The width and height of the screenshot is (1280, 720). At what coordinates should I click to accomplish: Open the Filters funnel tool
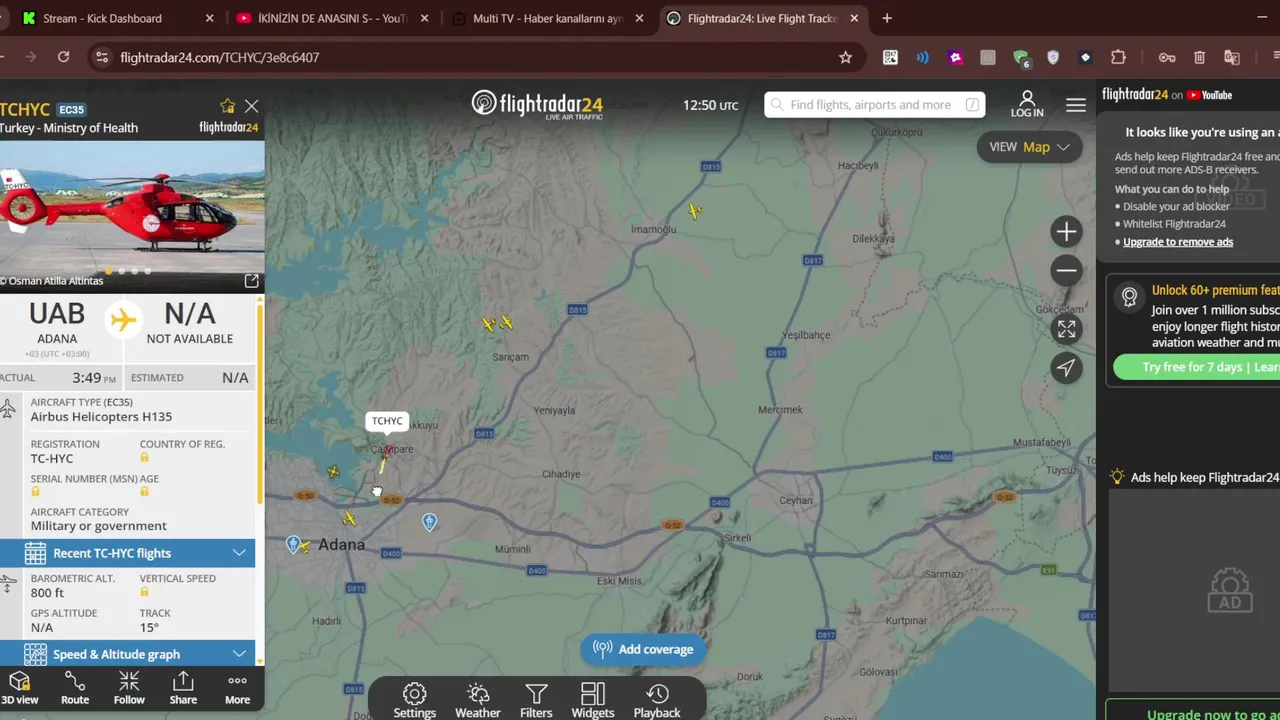click(x=536, y=700)
